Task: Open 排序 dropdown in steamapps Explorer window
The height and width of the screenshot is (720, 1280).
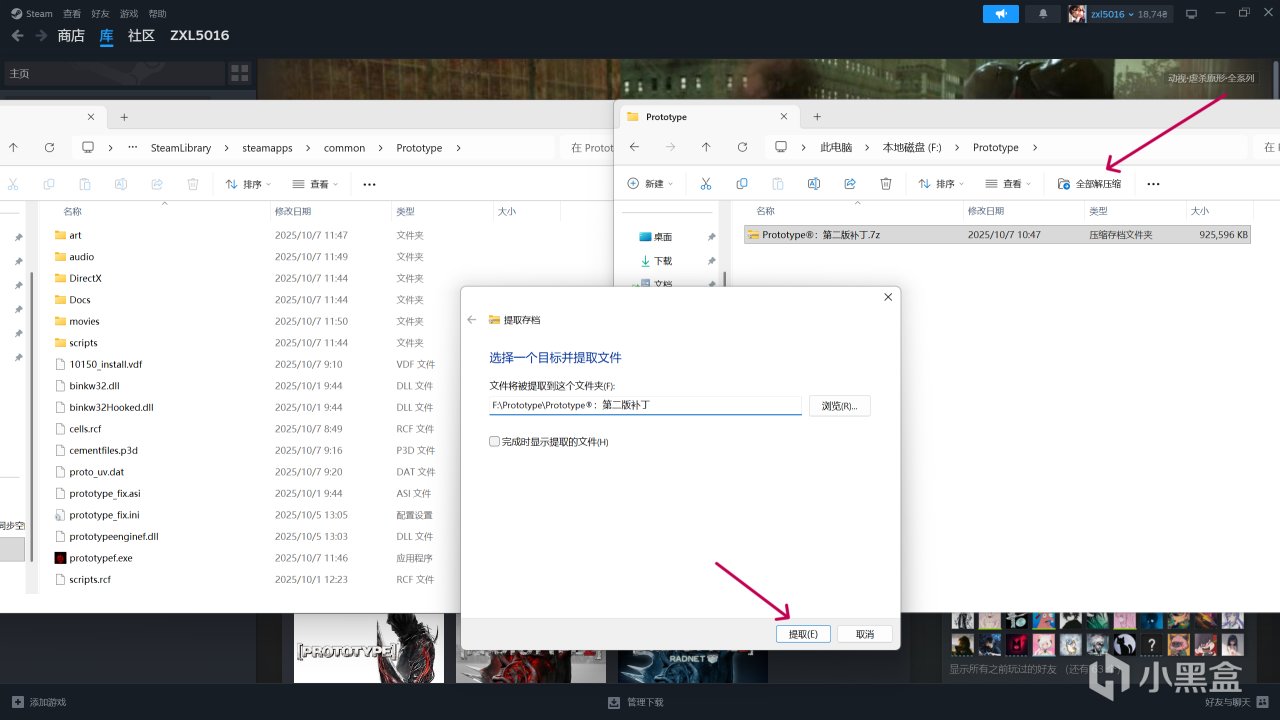Action: 247,184
